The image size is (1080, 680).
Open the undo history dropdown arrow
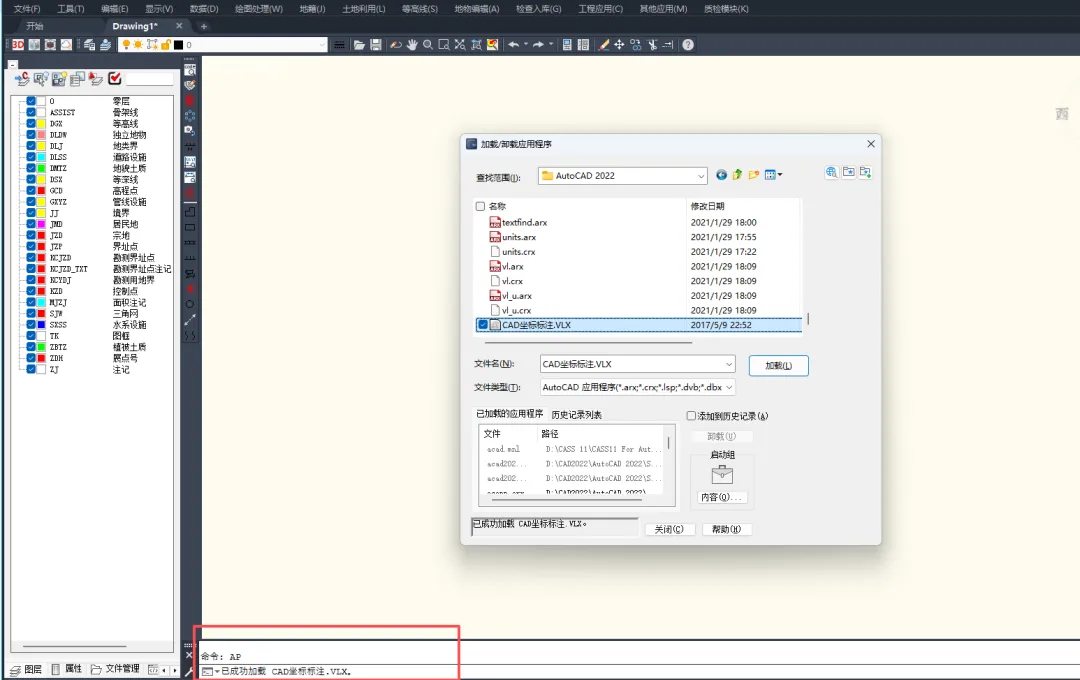pos(526,45)
